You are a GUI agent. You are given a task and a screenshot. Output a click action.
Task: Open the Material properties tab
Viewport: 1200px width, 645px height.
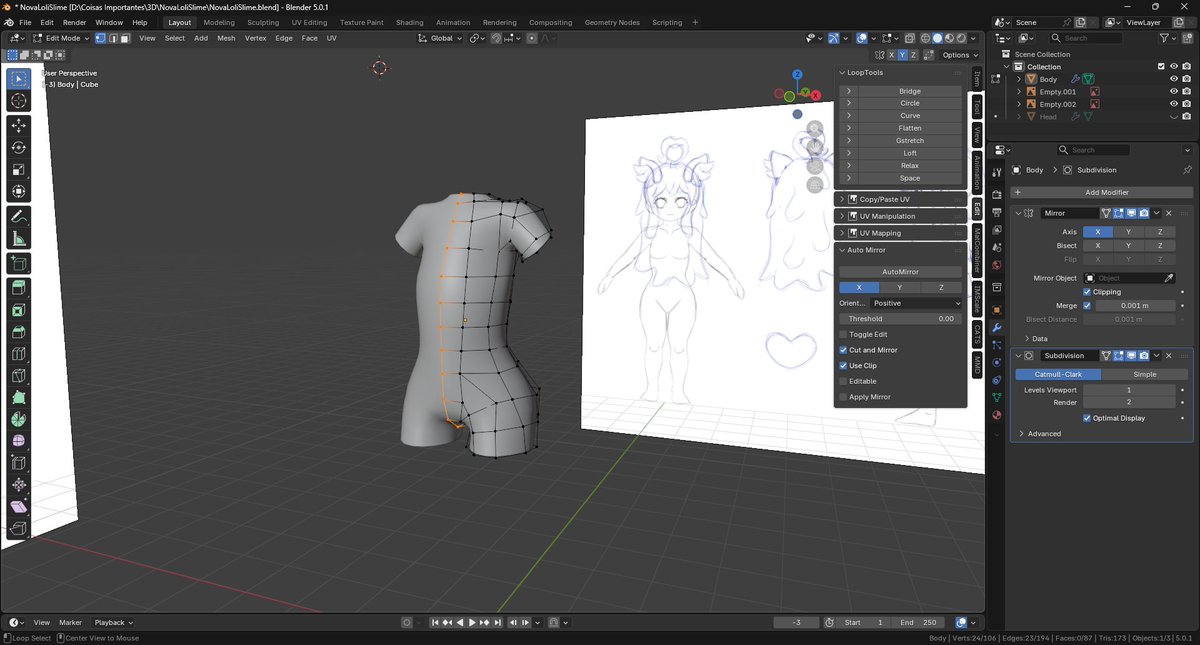pos(997,415)
